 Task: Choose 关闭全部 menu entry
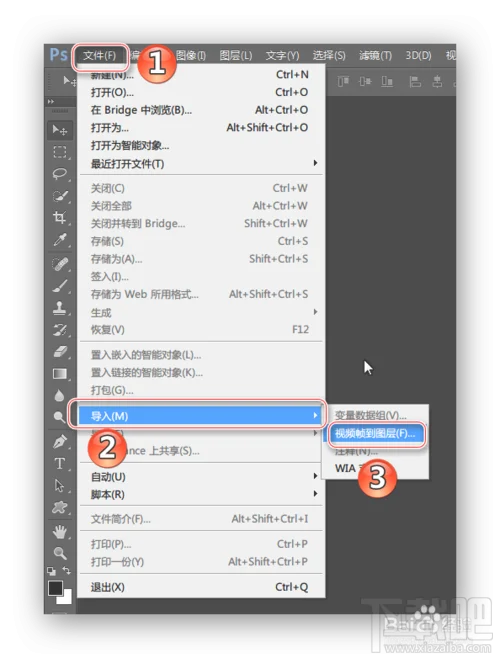[200, 206]
